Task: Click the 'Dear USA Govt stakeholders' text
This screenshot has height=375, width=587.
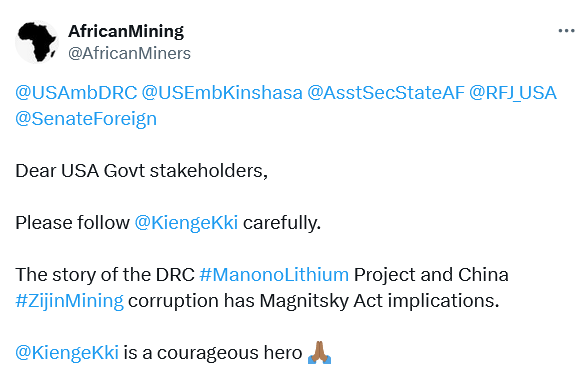Action: 142,171
